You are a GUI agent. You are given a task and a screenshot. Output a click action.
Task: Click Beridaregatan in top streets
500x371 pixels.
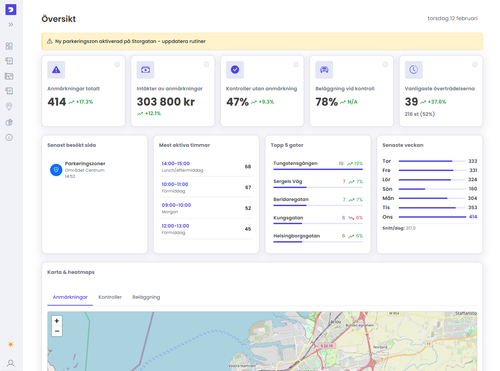[291, 199]
